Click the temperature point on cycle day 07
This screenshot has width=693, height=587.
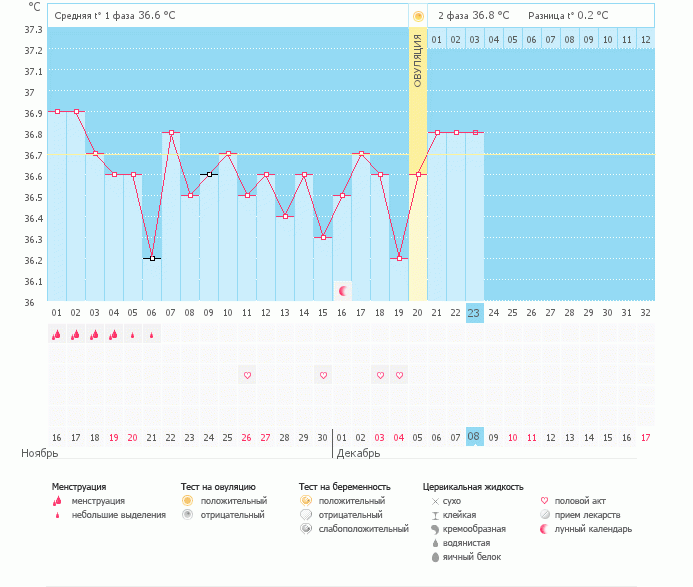[x=171, y=132]
